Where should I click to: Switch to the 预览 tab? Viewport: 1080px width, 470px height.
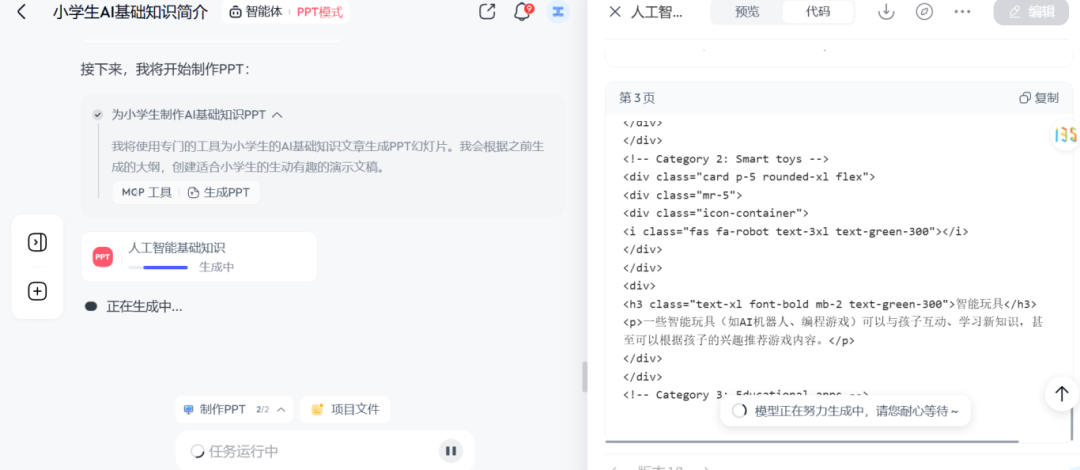tap(747, 12)
